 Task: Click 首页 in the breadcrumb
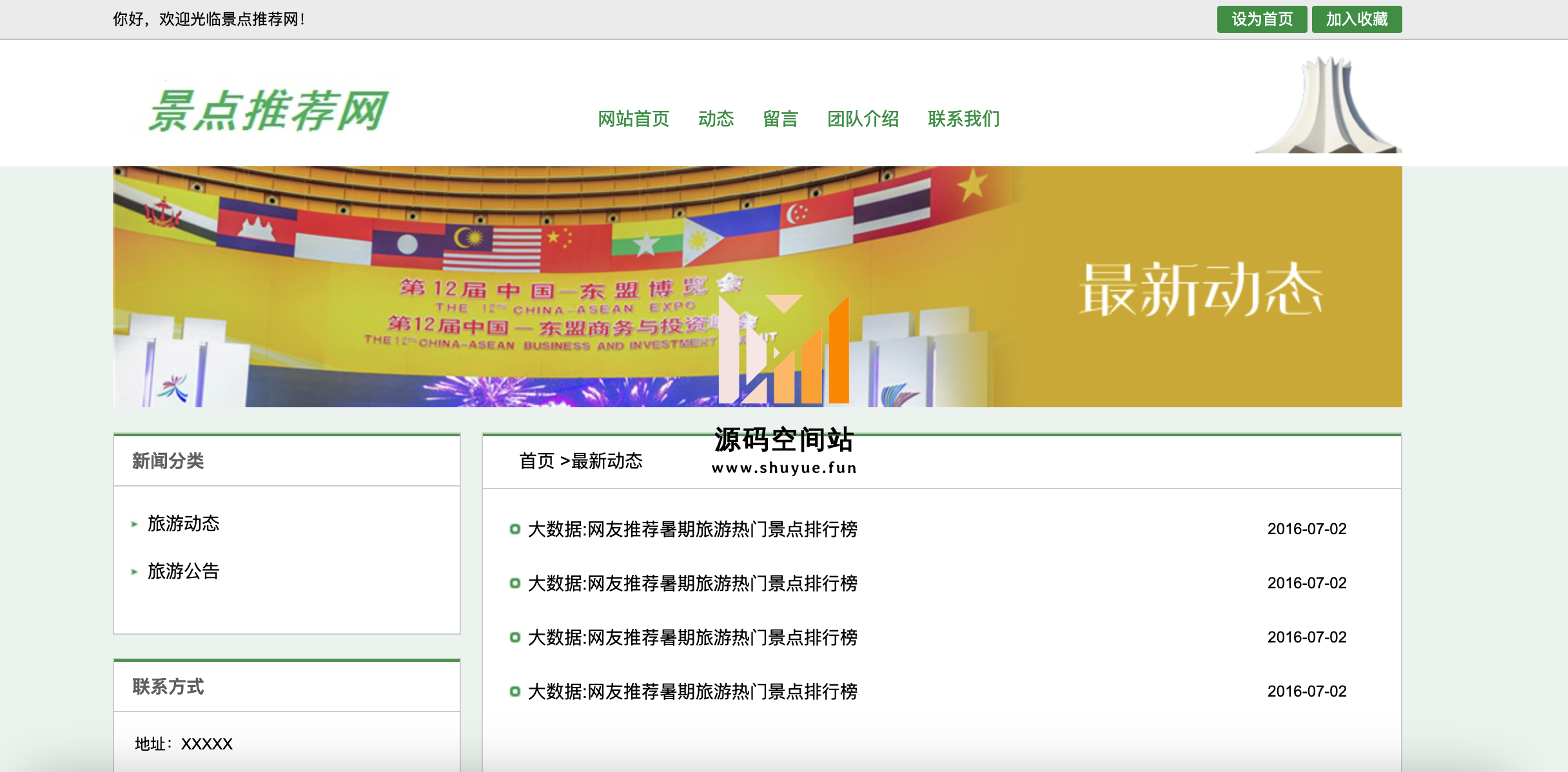536,461
